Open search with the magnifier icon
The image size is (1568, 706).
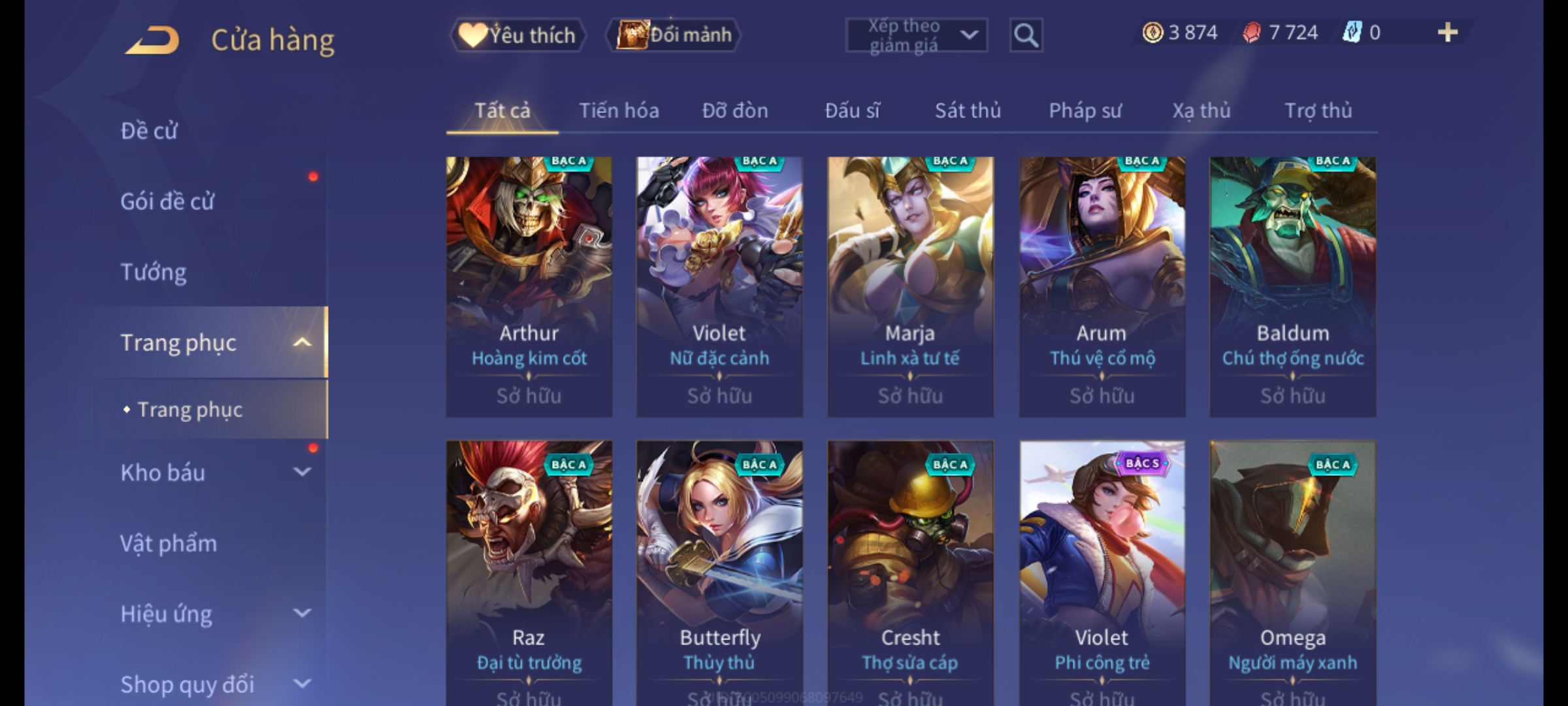[1026, 35]
